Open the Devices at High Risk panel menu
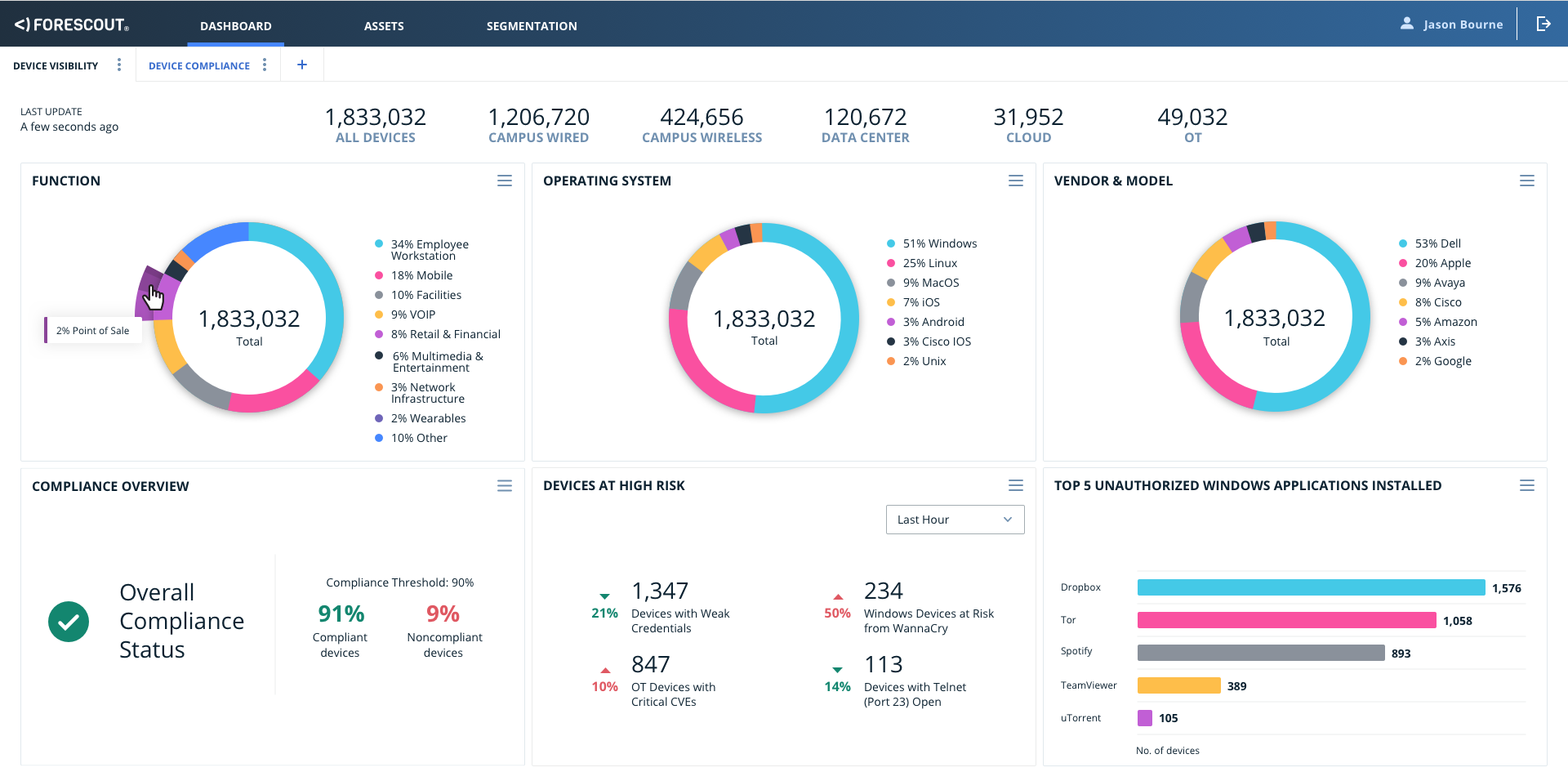 [1015, 485]
